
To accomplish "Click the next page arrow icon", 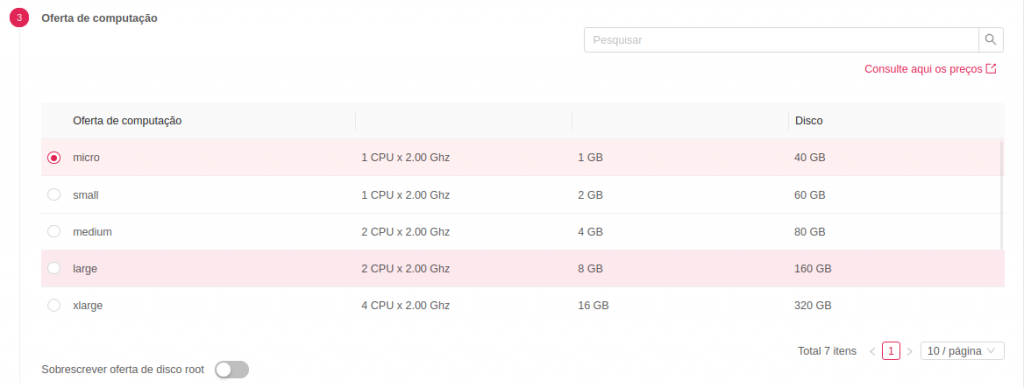I will tap(909, 351).
